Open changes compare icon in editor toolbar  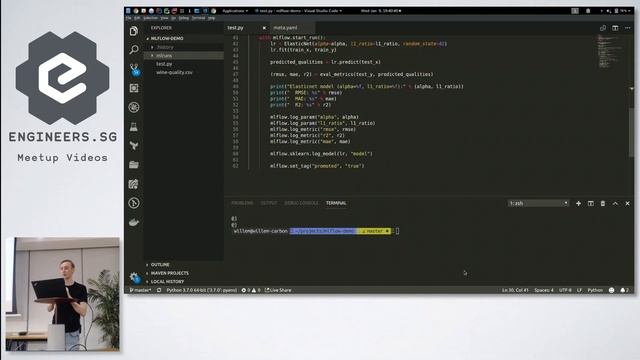pos(603,28)
